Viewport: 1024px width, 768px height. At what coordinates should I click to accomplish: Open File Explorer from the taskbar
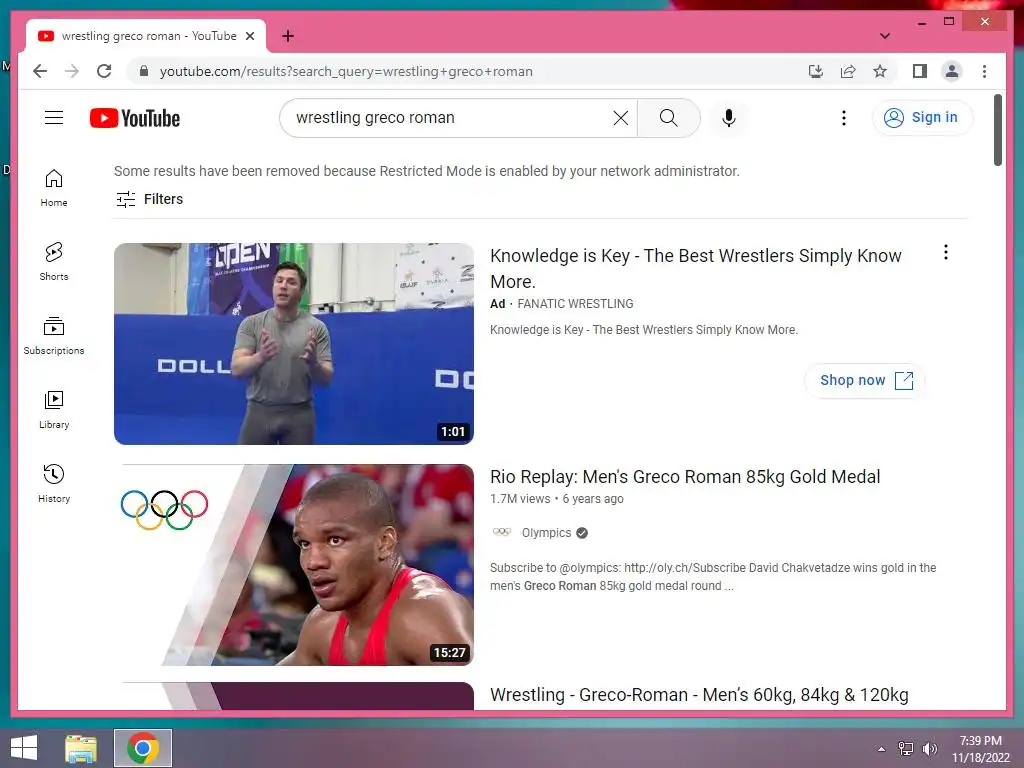point(81,748)
